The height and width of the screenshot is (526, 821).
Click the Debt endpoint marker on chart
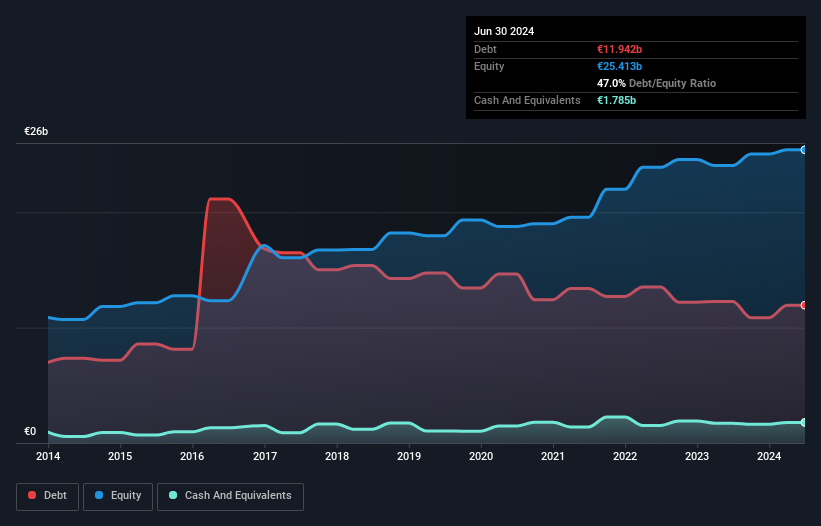tap(804, 305)
